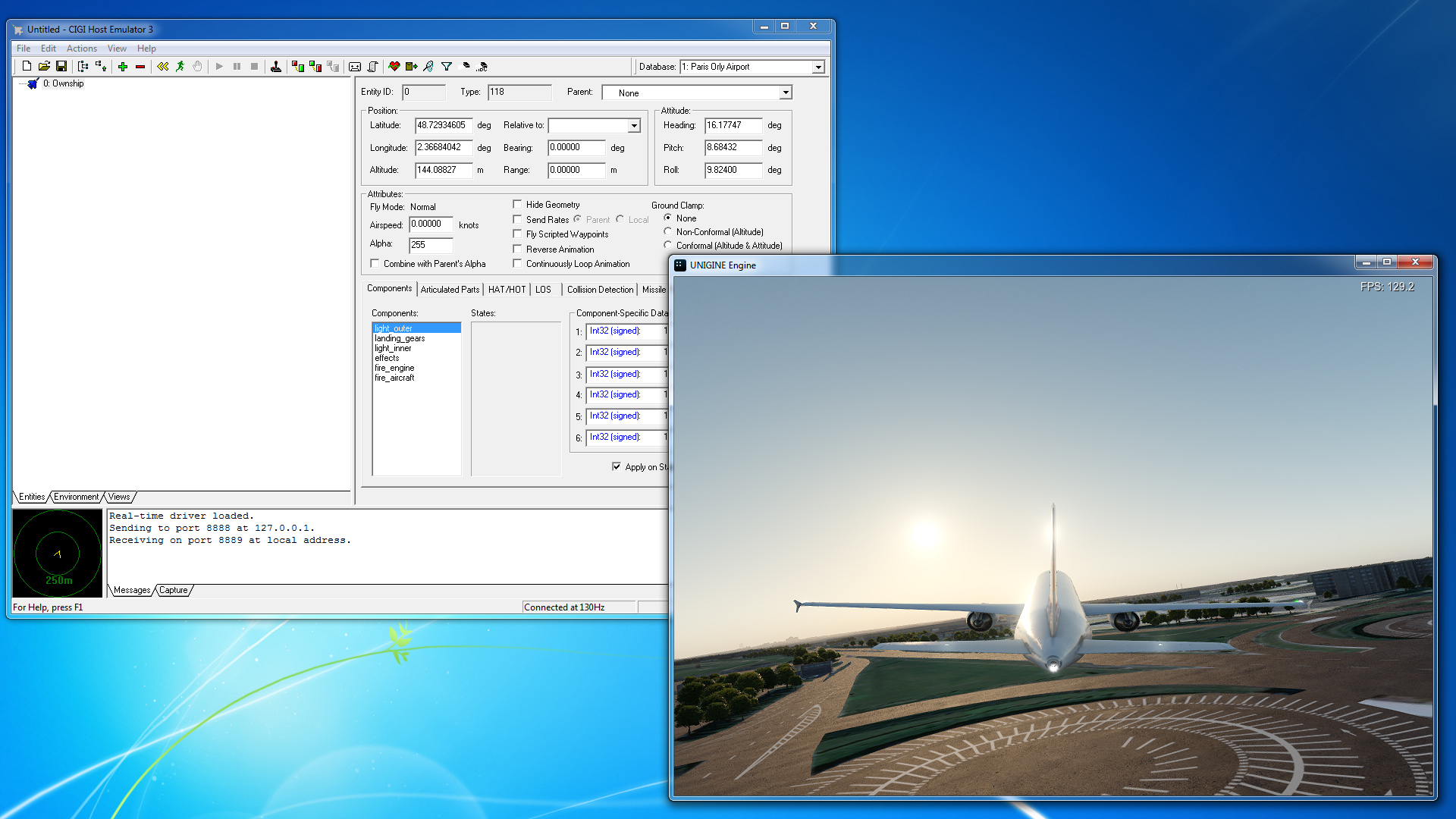Enable the Hide Geometry checkbox

click(x=517, y=204)
